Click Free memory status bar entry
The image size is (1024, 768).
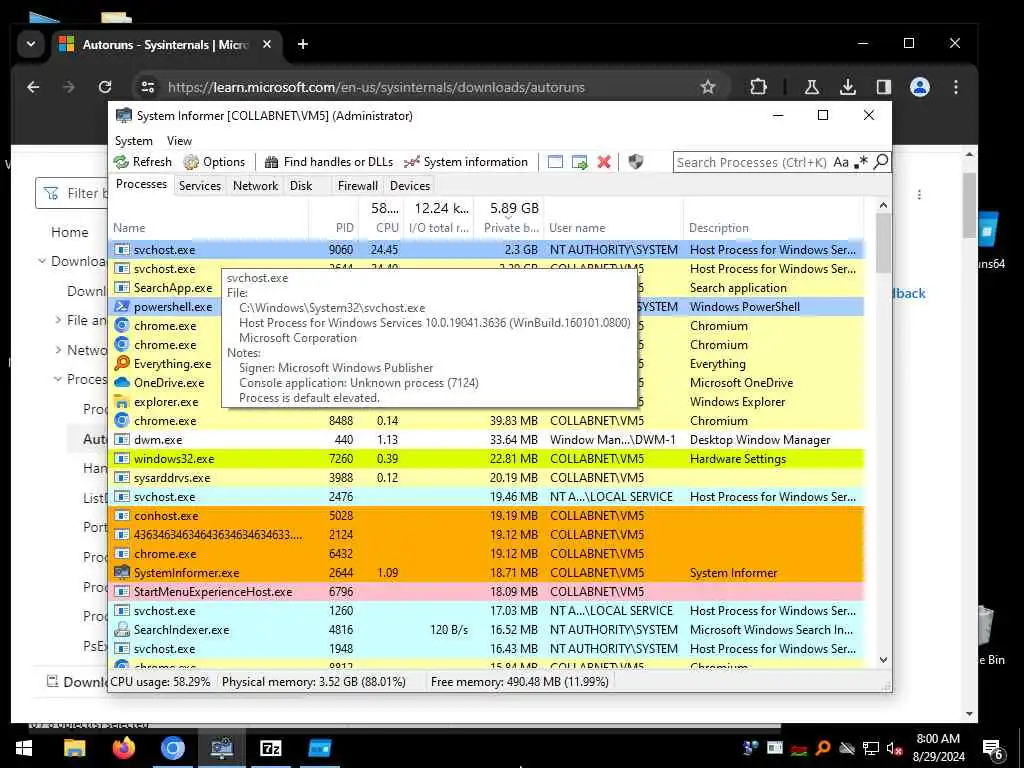(520, 682)
